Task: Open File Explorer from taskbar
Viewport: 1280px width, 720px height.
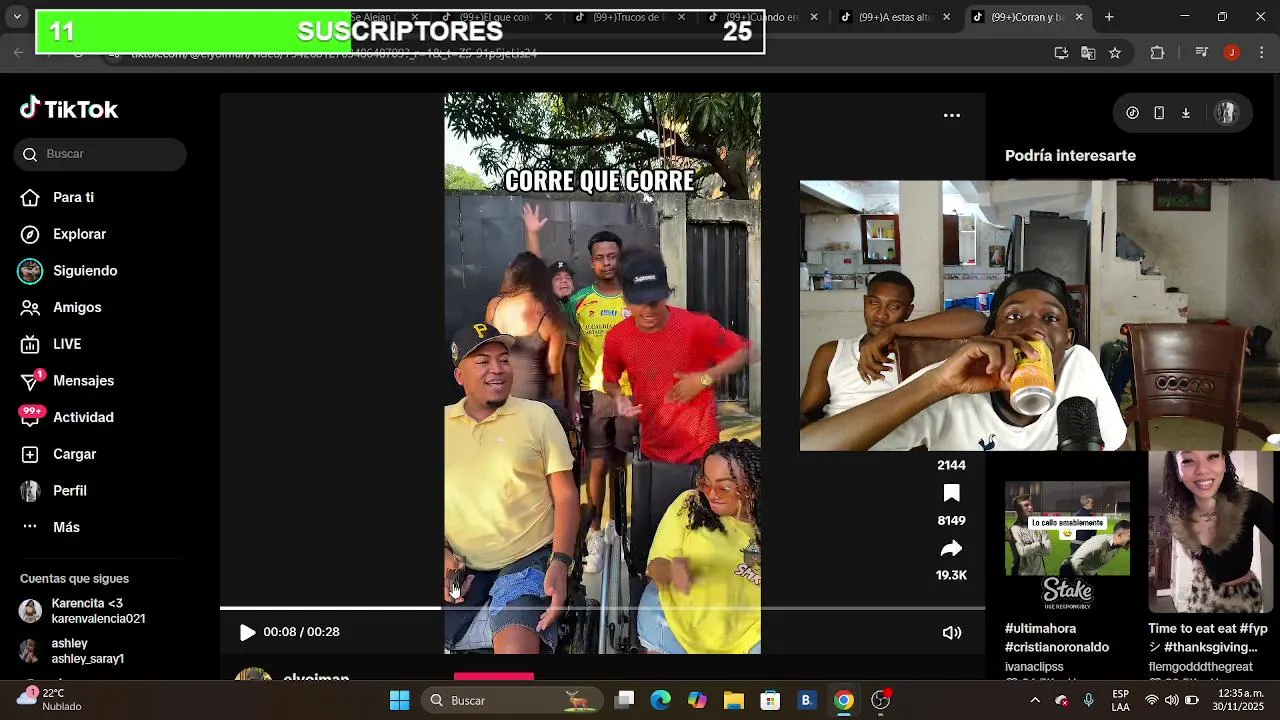Action: pyautogui.click(x=734, y=700)
